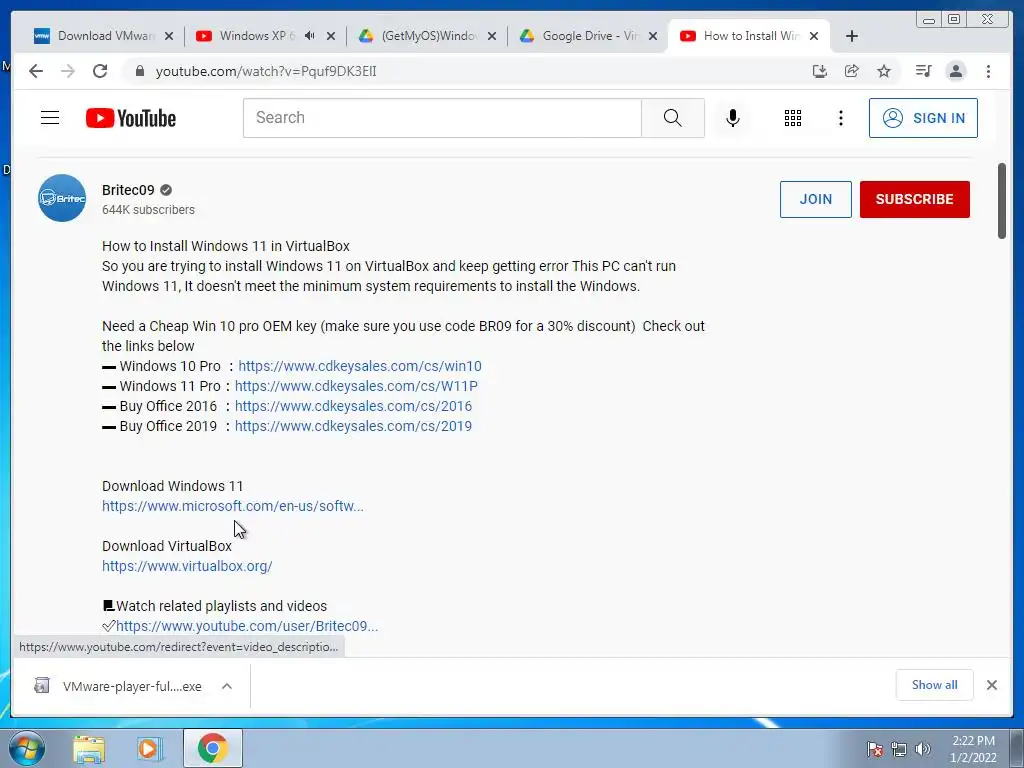Click the network tray icon
Viewport: 1024px width, 768px height.
899,749
